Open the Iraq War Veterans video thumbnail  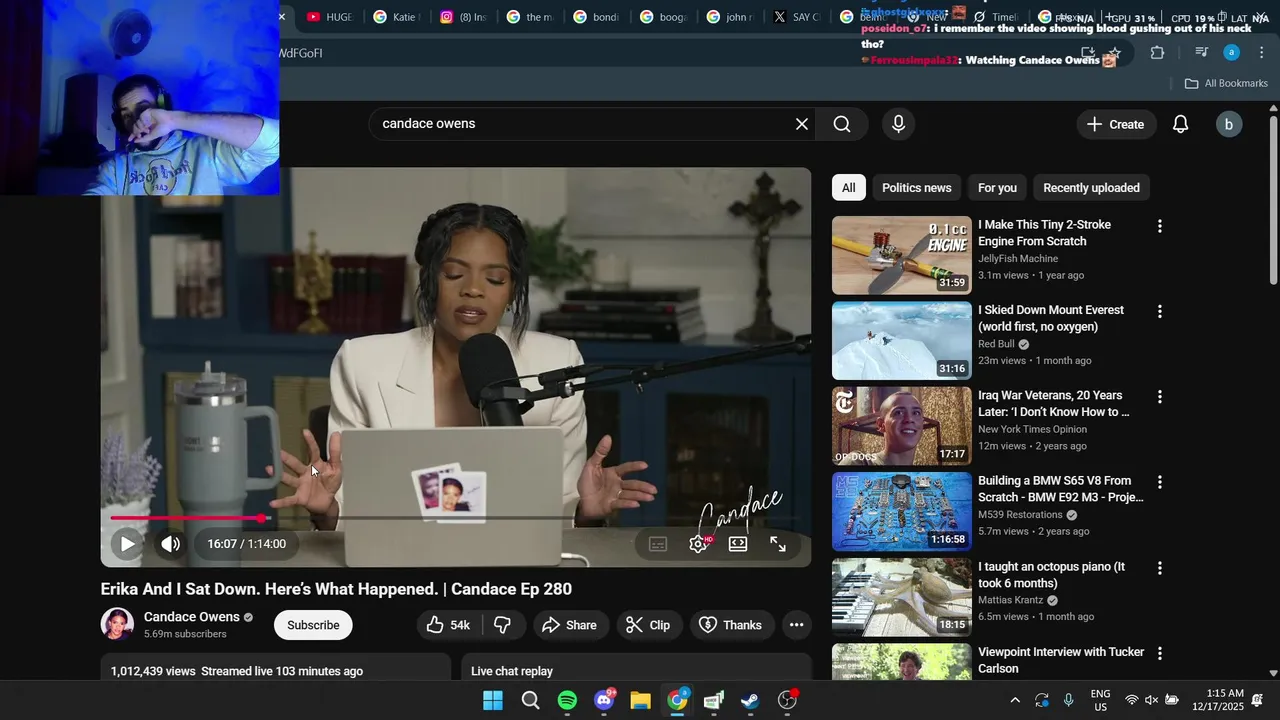[902, 426]
